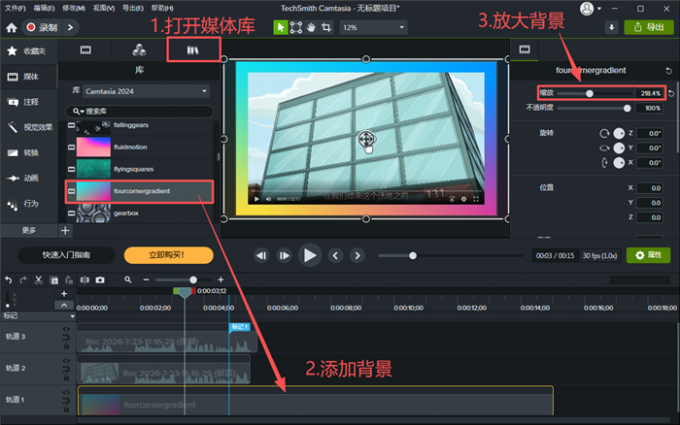This screenshot has height=425, width=680.
Task: Select the node transform tool on canvas toolbar
Action: (x=296, y=27)
